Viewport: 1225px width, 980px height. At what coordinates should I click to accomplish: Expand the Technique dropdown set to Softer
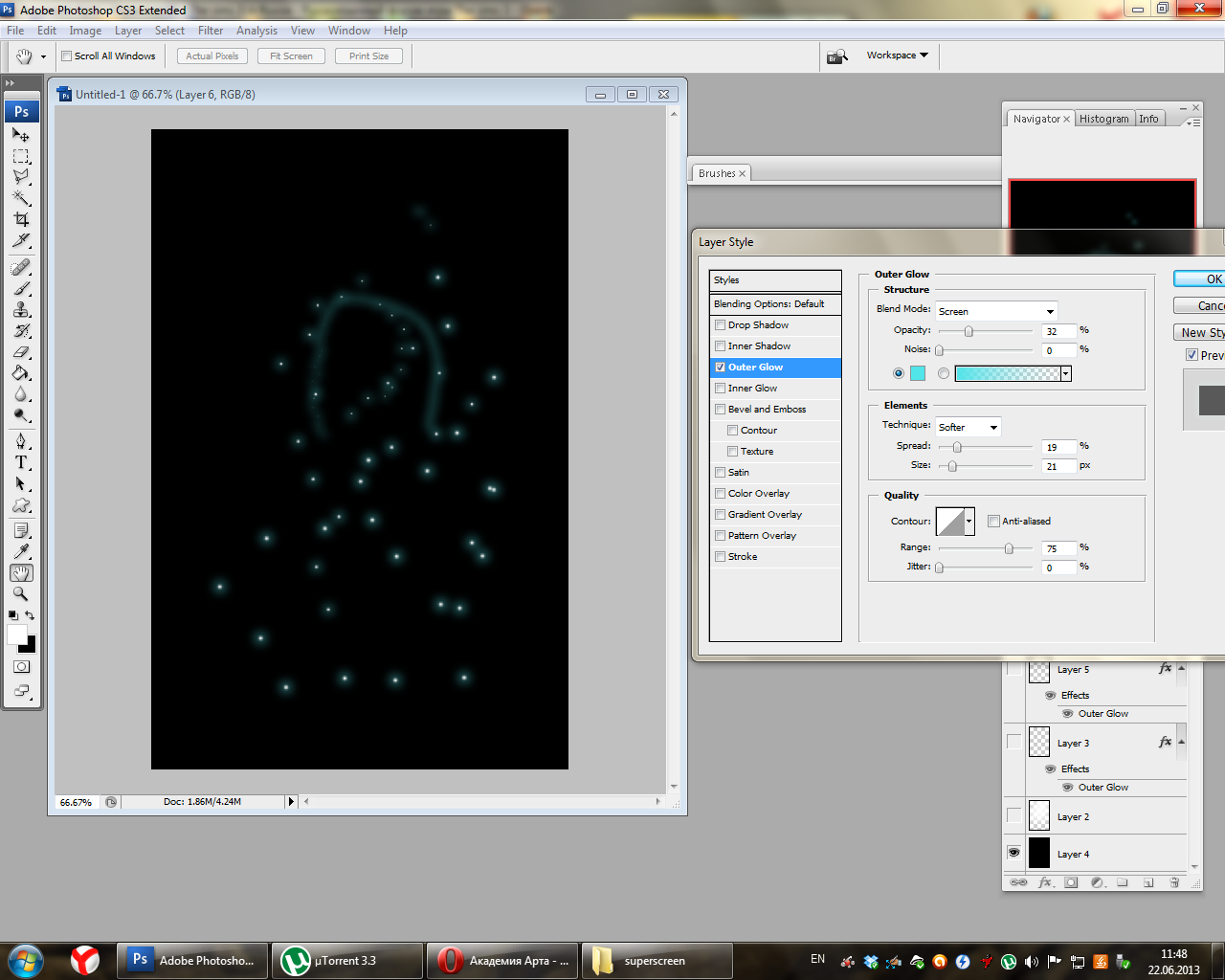(968, 427)
